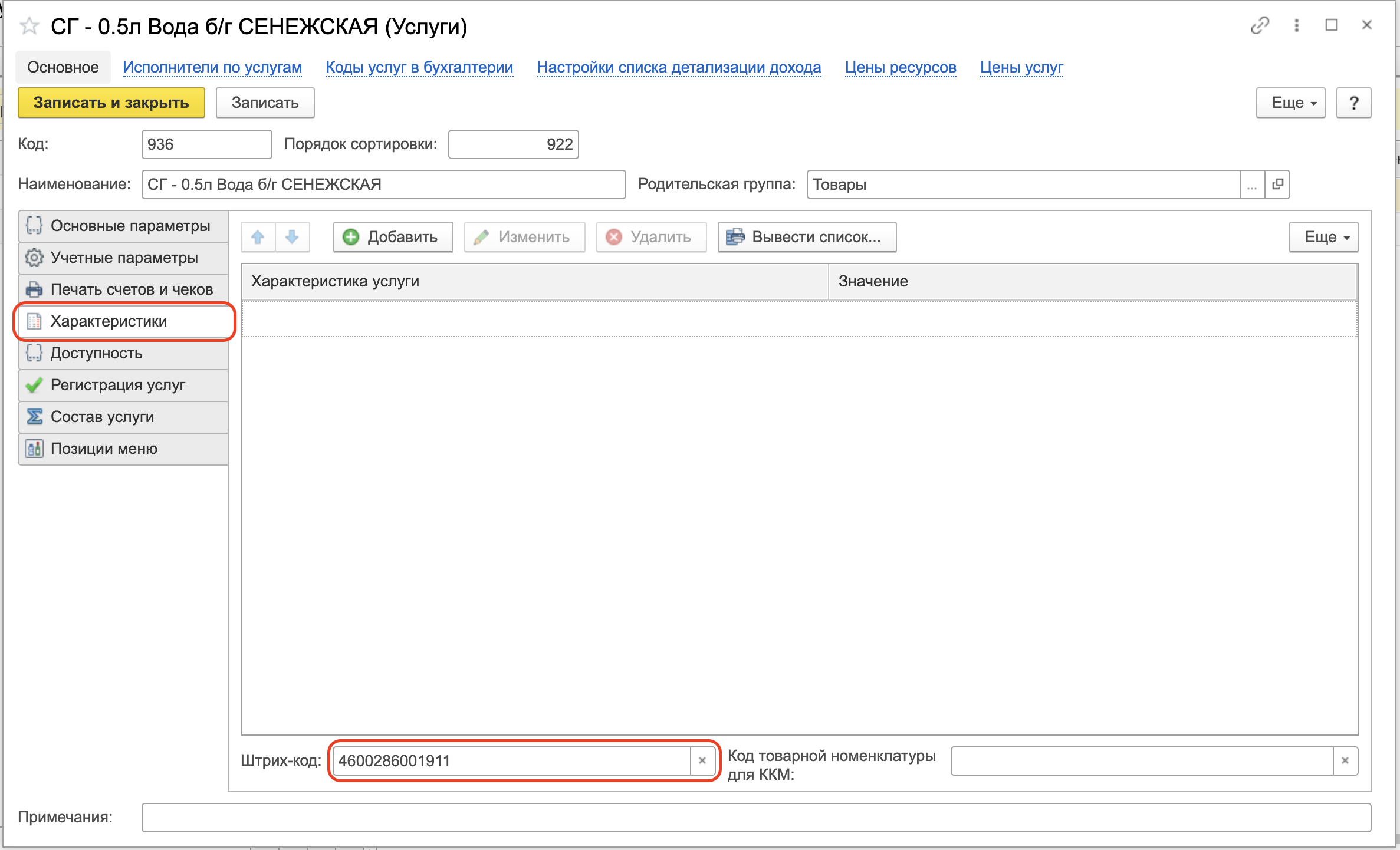Expand the table toolbar Еще dropdown

click(x=1324, y=237)
